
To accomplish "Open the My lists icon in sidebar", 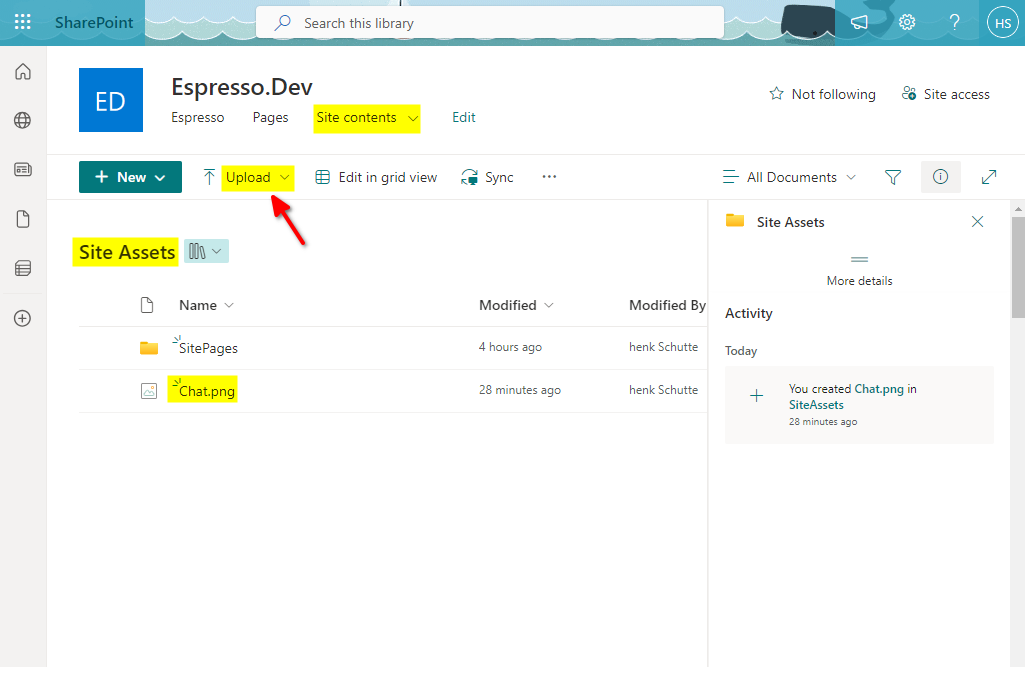I will pos(22,268).
